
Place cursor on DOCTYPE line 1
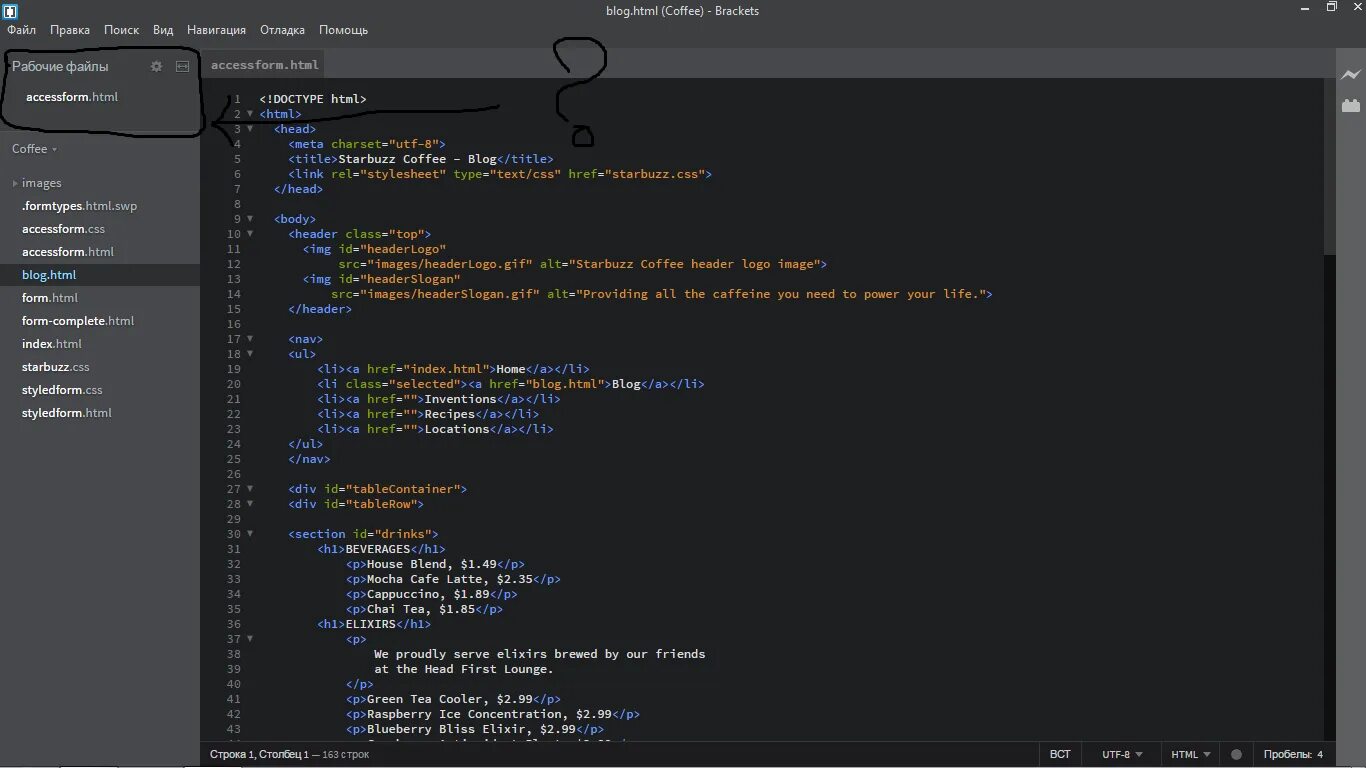[x=313, y=99]
